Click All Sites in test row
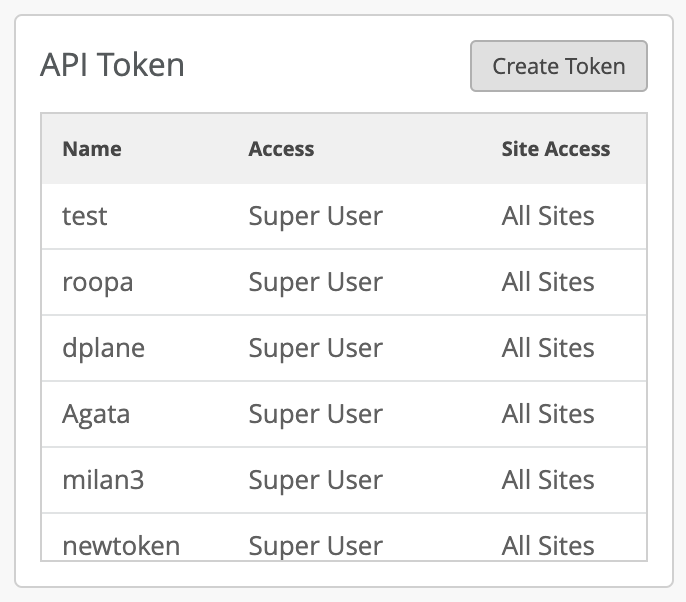This screenshot has height=602, width=686. pos(548,216)
